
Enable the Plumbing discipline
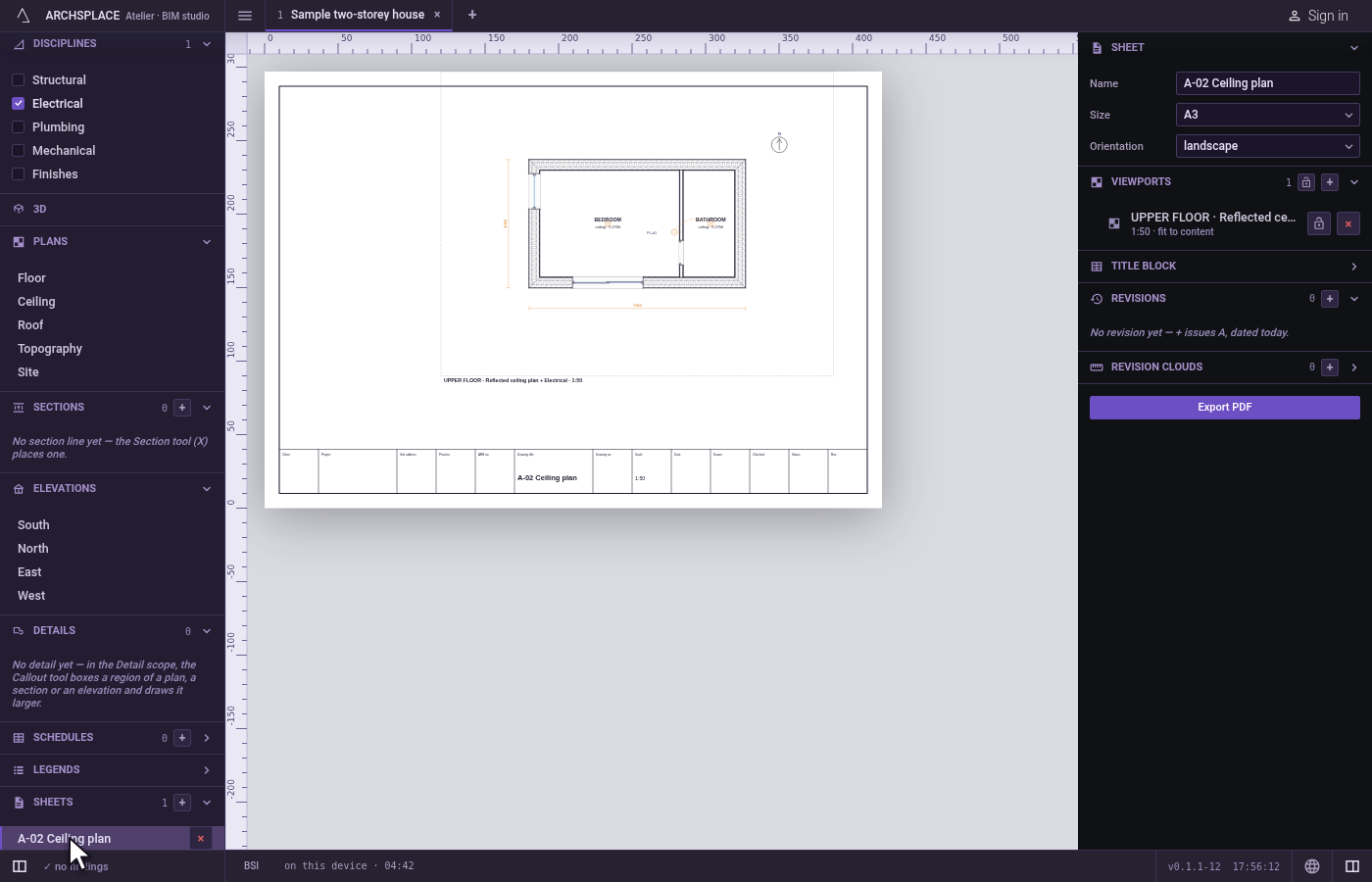pyautogui.click(x=18, y=127)
